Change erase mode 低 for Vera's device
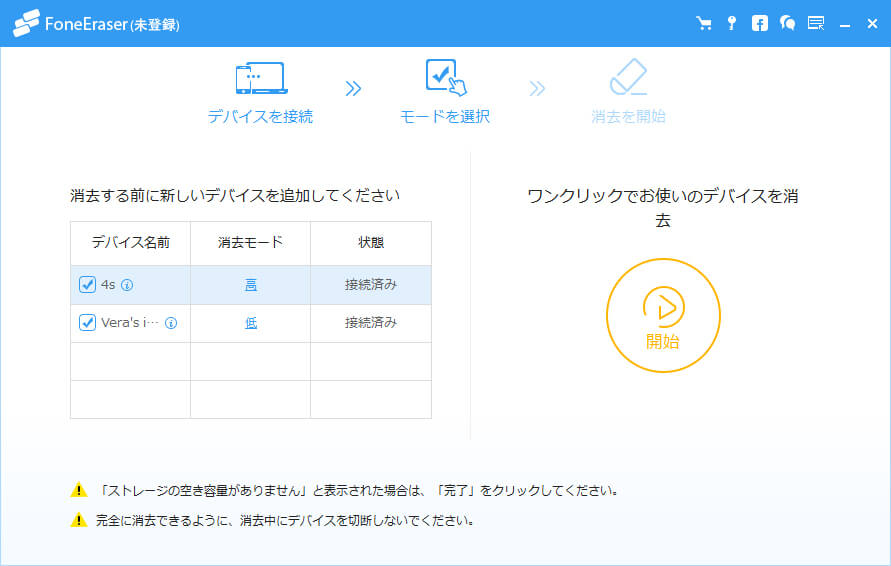Viewport: 891px width, 566px height. tap(251, 323)
